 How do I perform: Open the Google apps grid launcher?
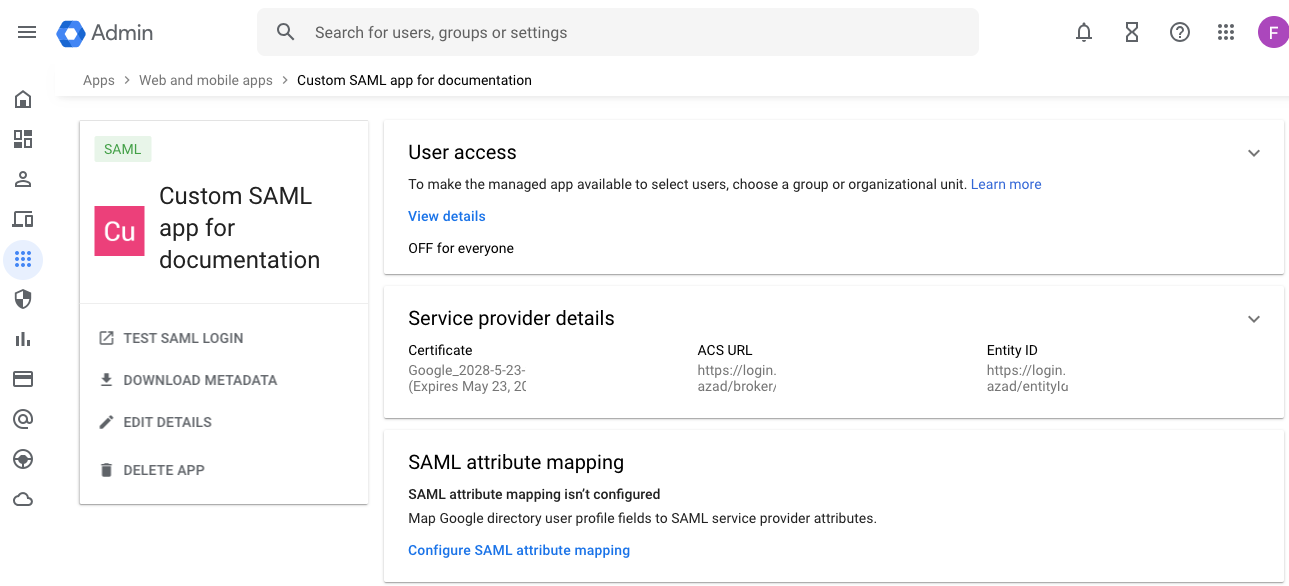[1226, 32]
